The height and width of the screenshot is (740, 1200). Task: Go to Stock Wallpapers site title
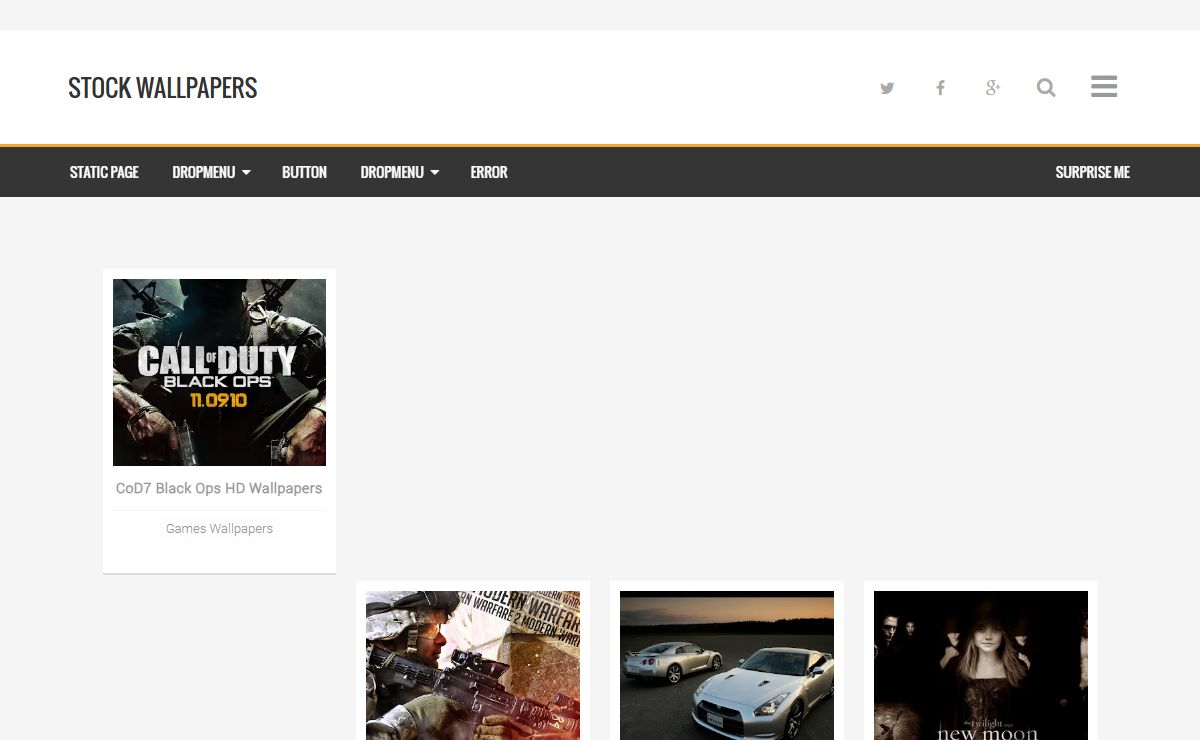(x=163, y=88)
